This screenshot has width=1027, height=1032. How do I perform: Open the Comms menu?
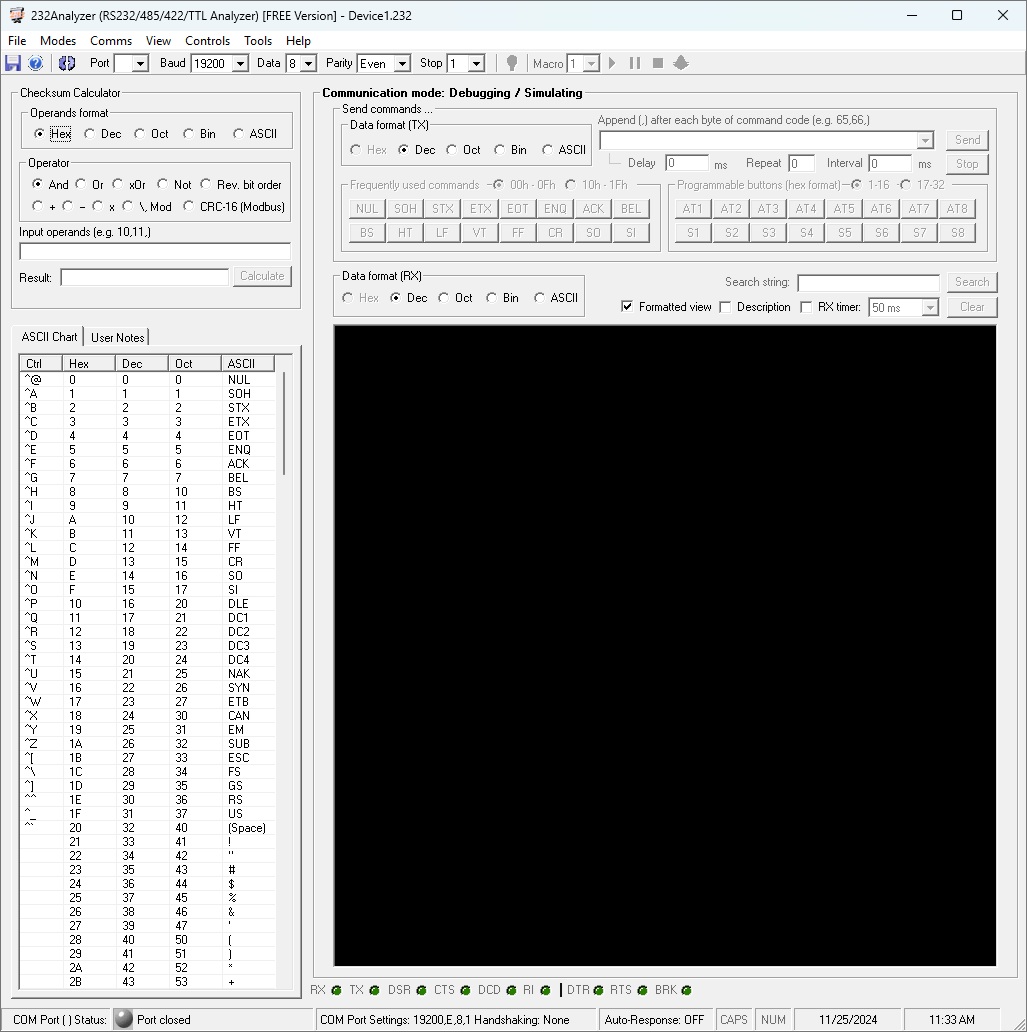110,41
